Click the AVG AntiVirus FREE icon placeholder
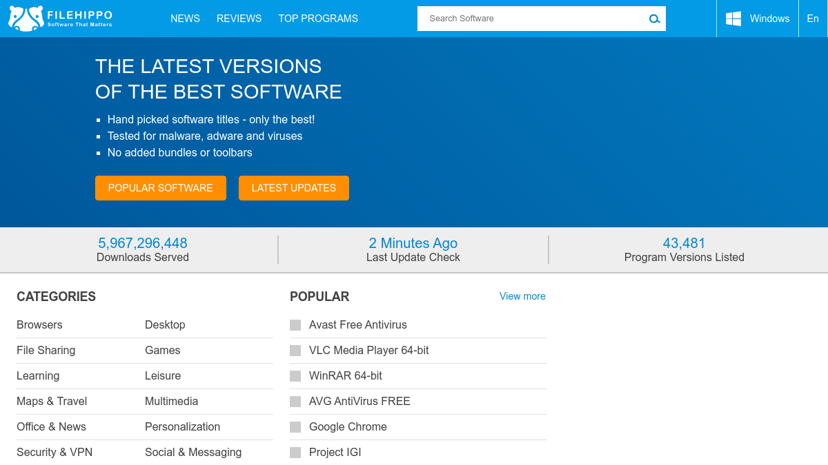The height and width of the screenshot is (465, 828). 295,402
